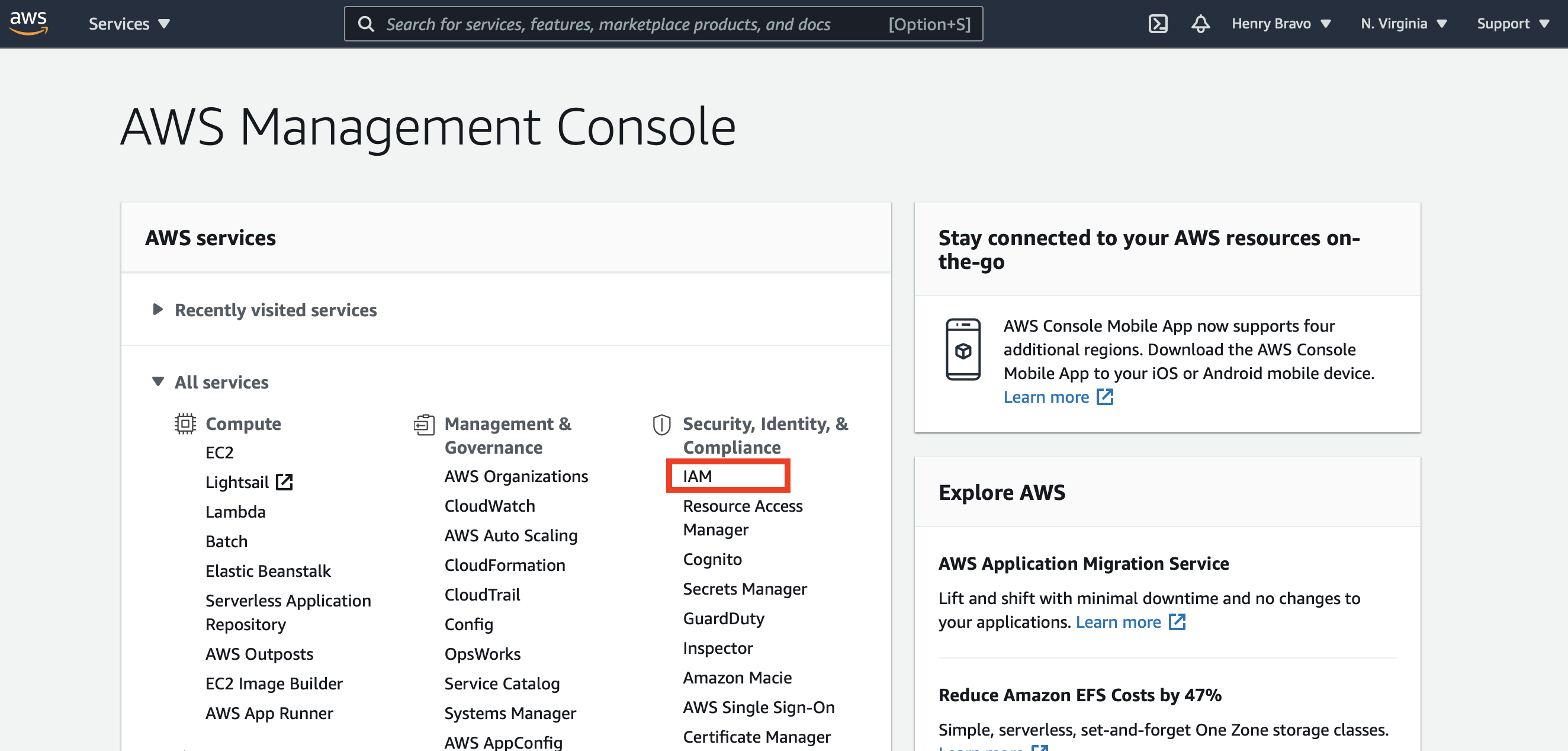
Task: Open GuardDuty service
Action: click(723, 618)
